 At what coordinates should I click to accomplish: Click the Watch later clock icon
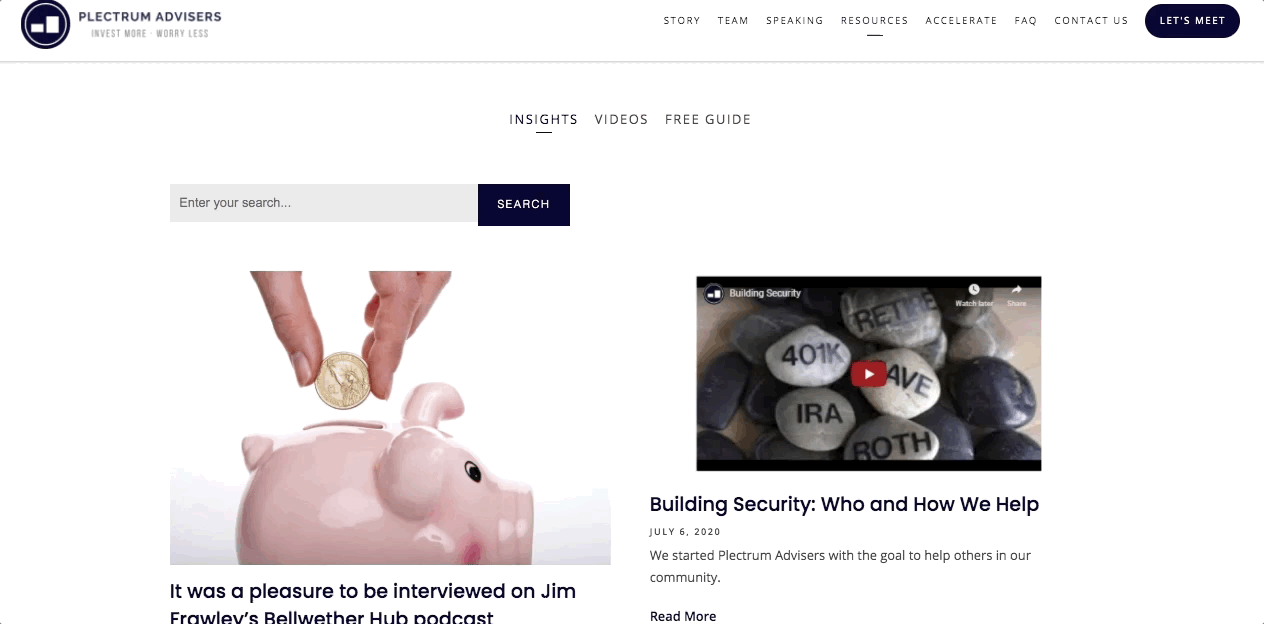[973, 290]
